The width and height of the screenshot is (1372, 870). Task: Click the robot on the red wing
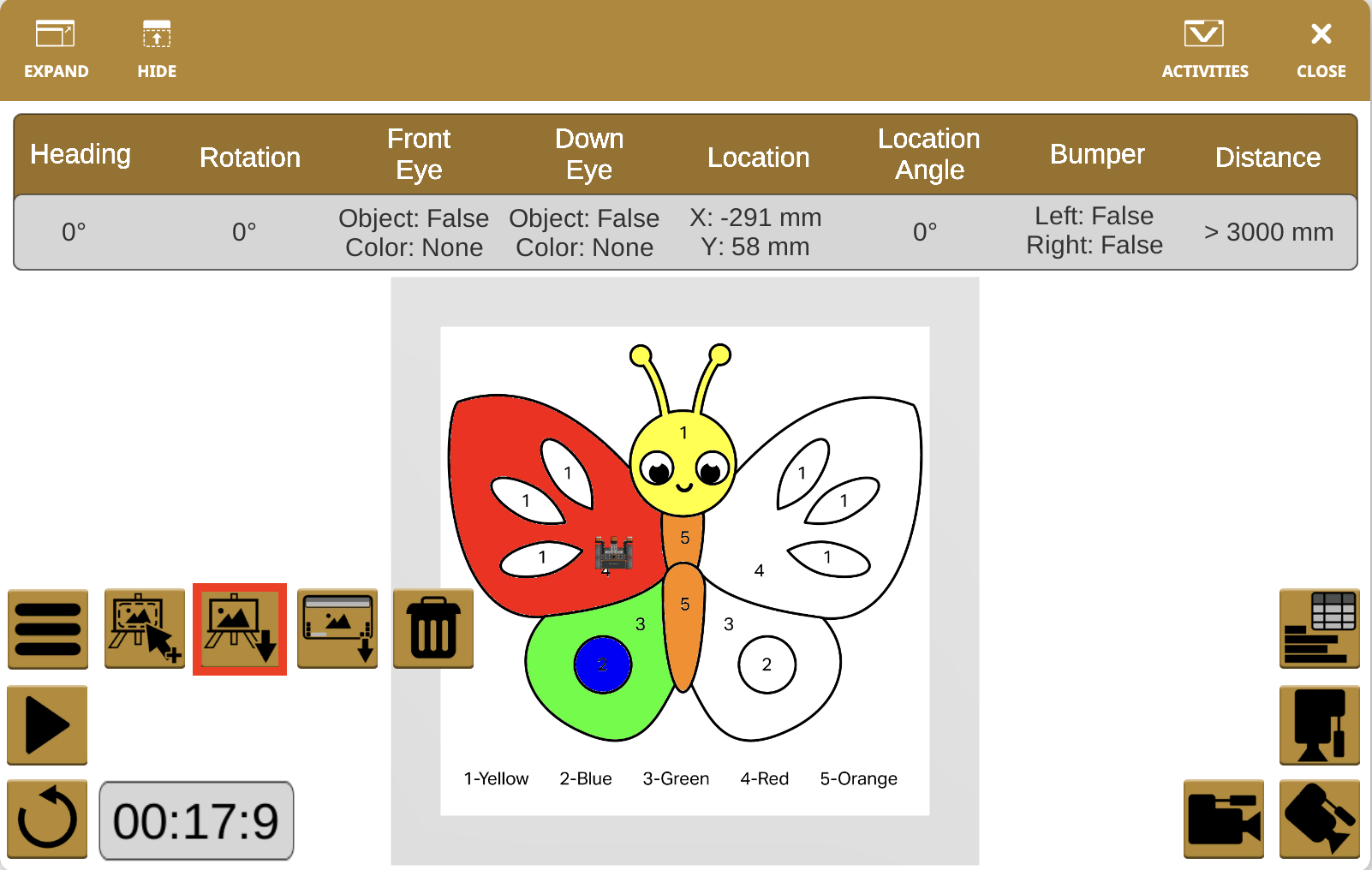pyautogui.click(x=614, y=553)
